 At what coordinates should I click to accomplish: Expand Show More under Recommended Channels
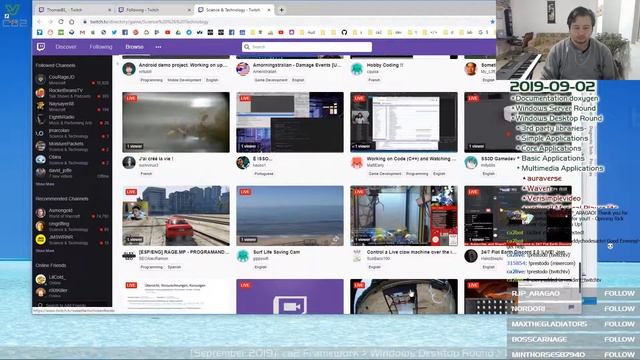coord(45,251)
